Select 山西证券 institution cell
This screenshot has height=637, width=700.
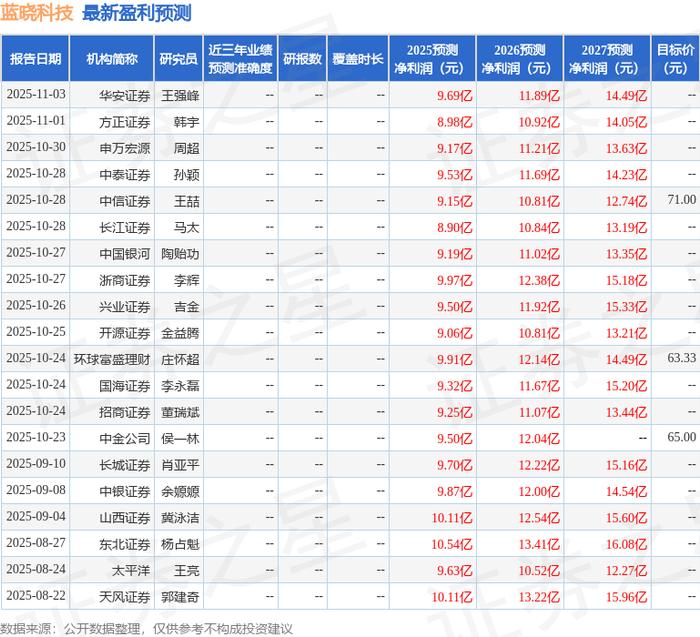(125, 518)
